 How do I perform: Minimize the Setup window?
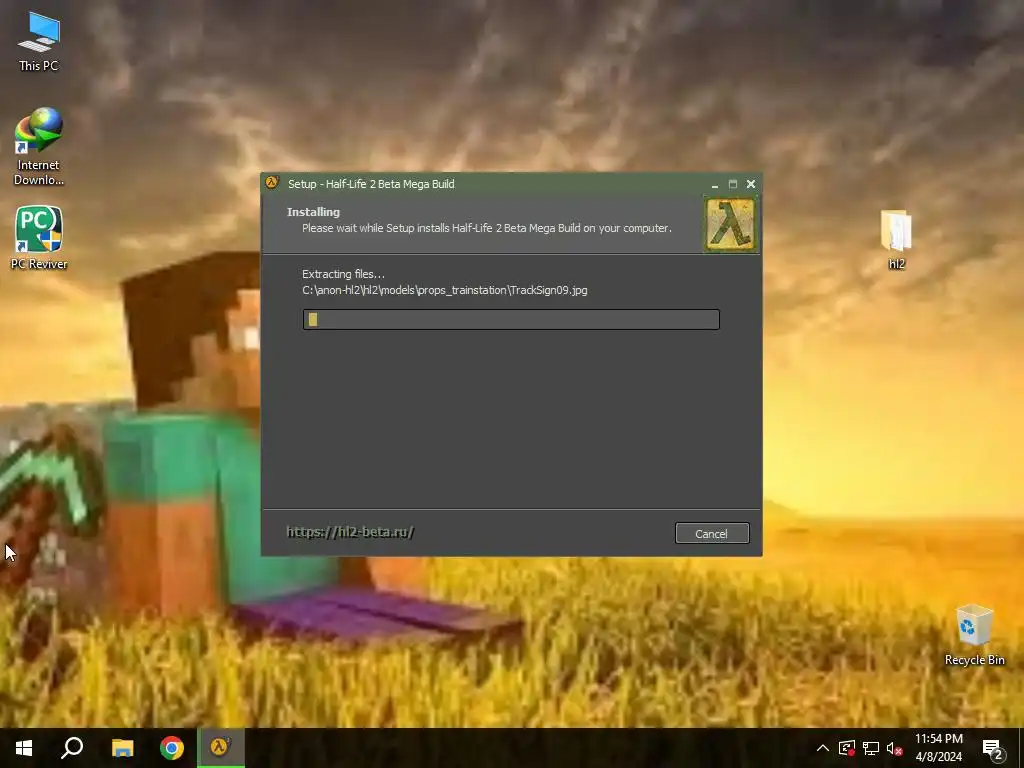(x=715, y=184)
